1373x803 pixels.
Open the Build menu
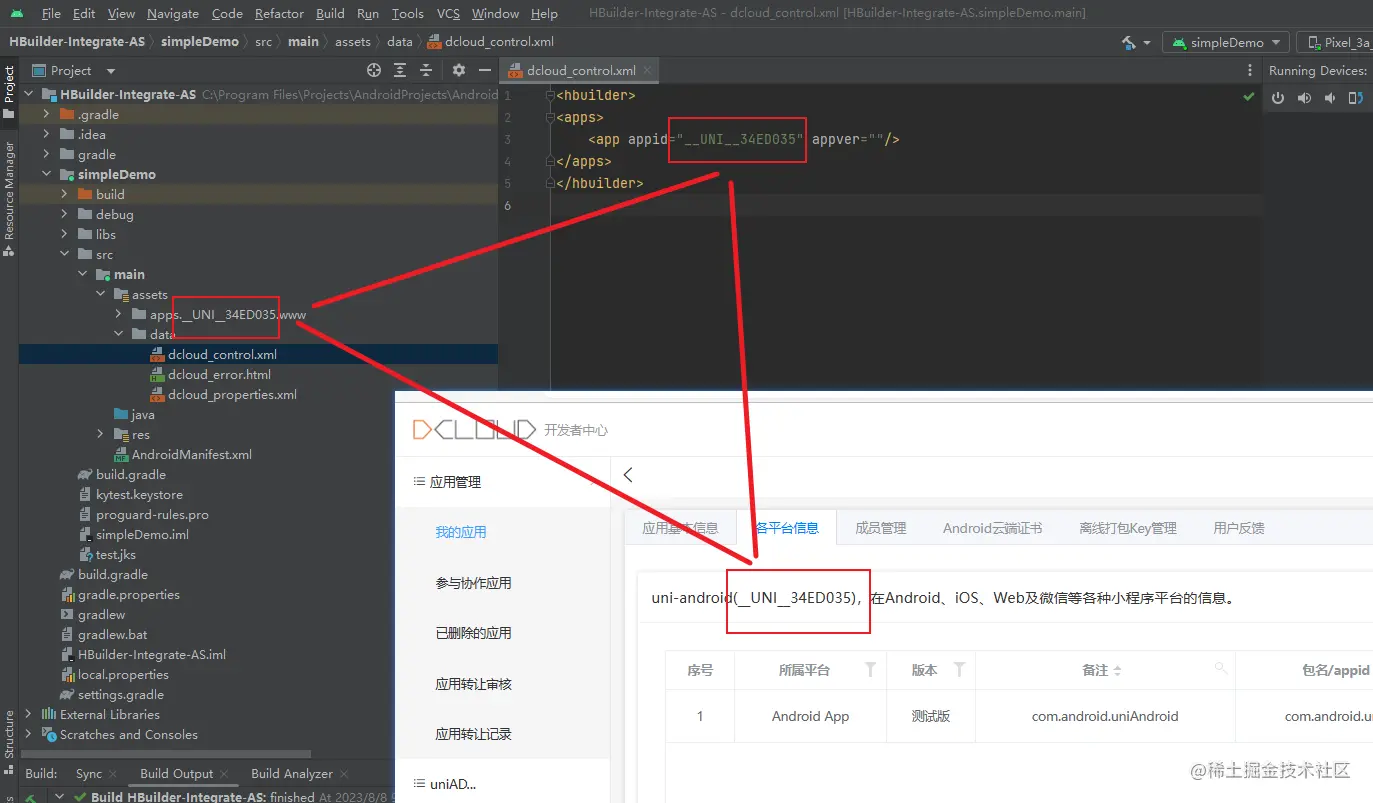coord(330,14)
